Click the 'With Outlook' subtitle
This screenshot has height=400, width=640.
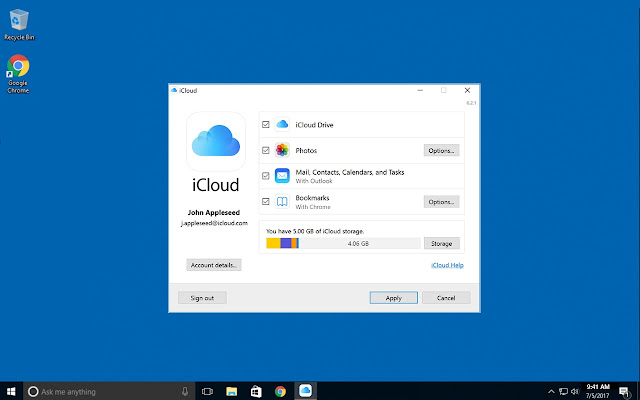[x=314, y=181]
